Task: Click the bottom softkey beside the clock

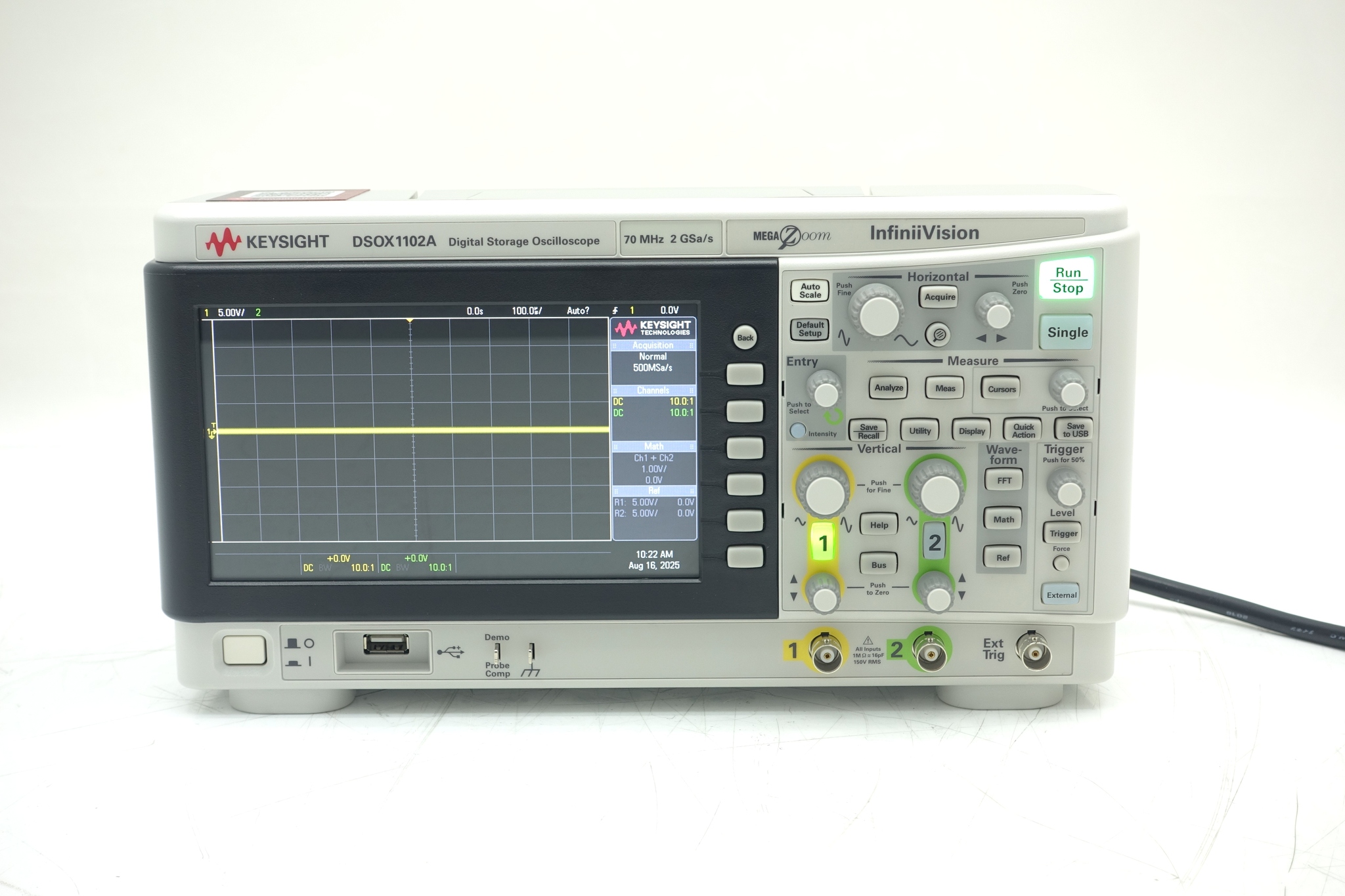Action: pos(745,557)
